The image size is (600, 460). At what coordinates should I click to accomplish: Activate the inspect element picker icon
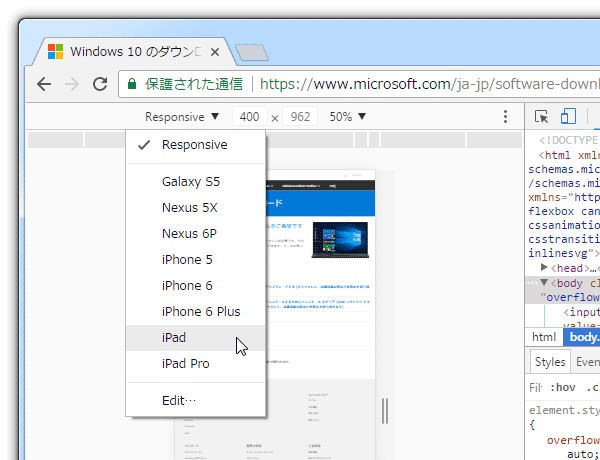(541, 116)
